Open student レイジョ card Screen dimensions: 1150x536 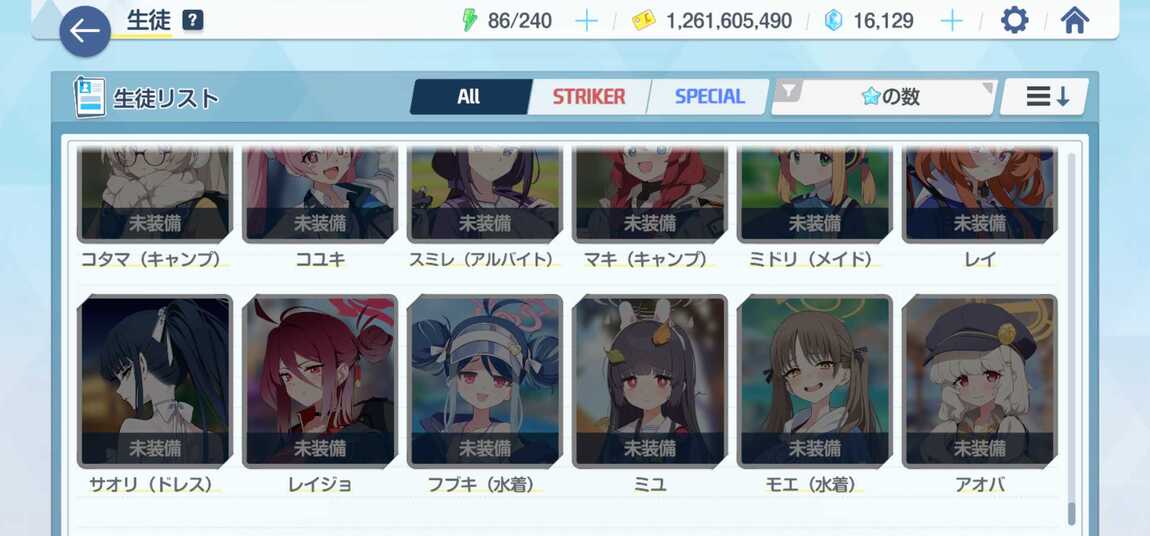320,381
